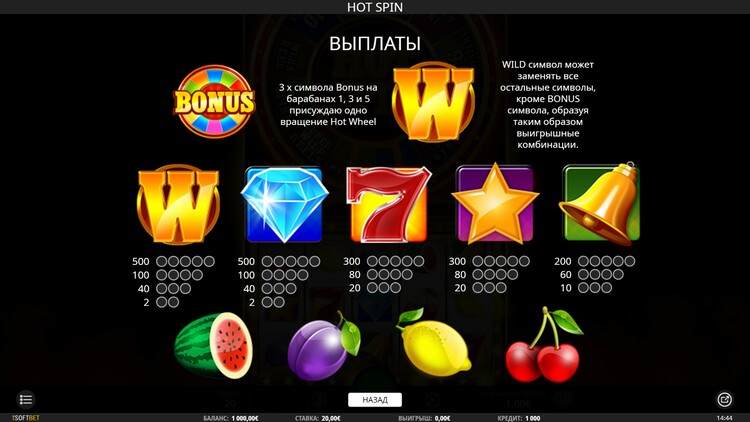Click the HOT SPIN title bar
This screenshot has width=750, height=422.
pos(375,7)
